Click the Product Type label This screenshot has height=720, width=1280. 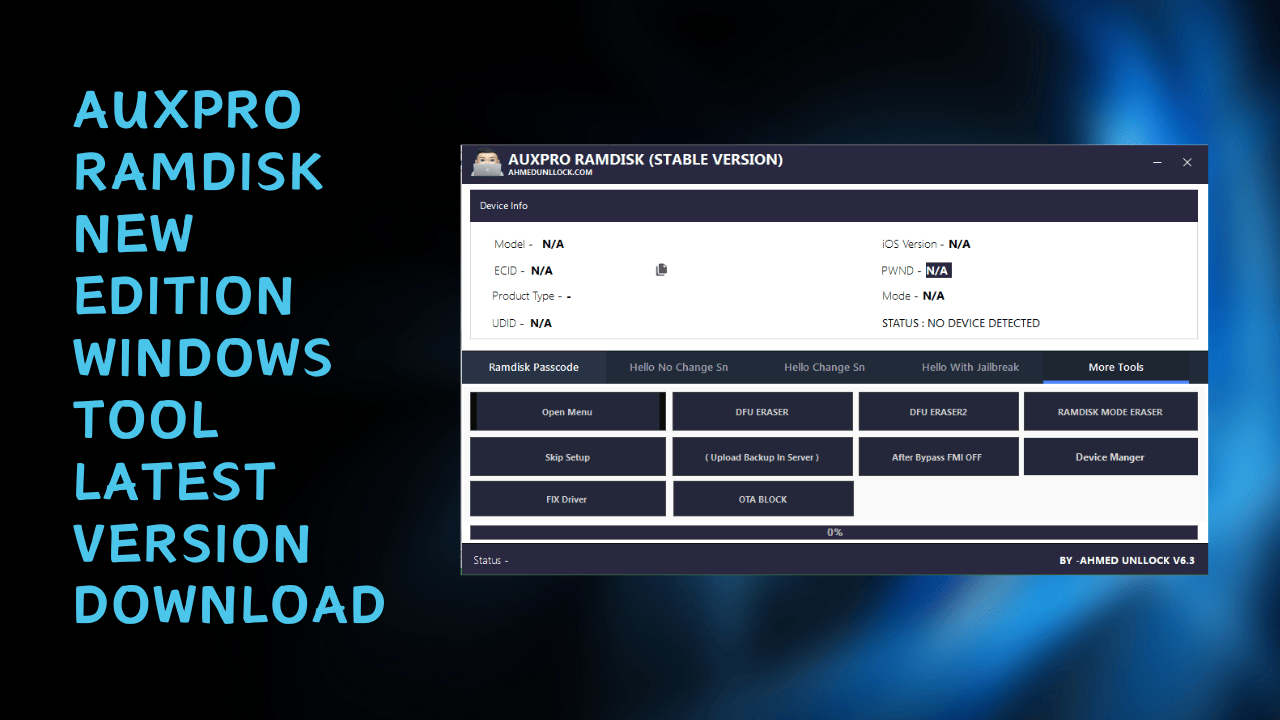pyautogui.click(x=526, y=296)
